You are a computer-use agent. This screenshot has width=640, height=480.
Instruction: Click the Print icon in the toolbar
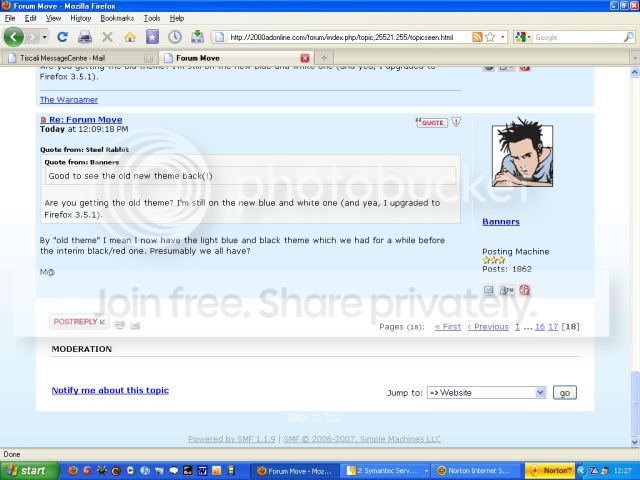(x=85, y=37)
